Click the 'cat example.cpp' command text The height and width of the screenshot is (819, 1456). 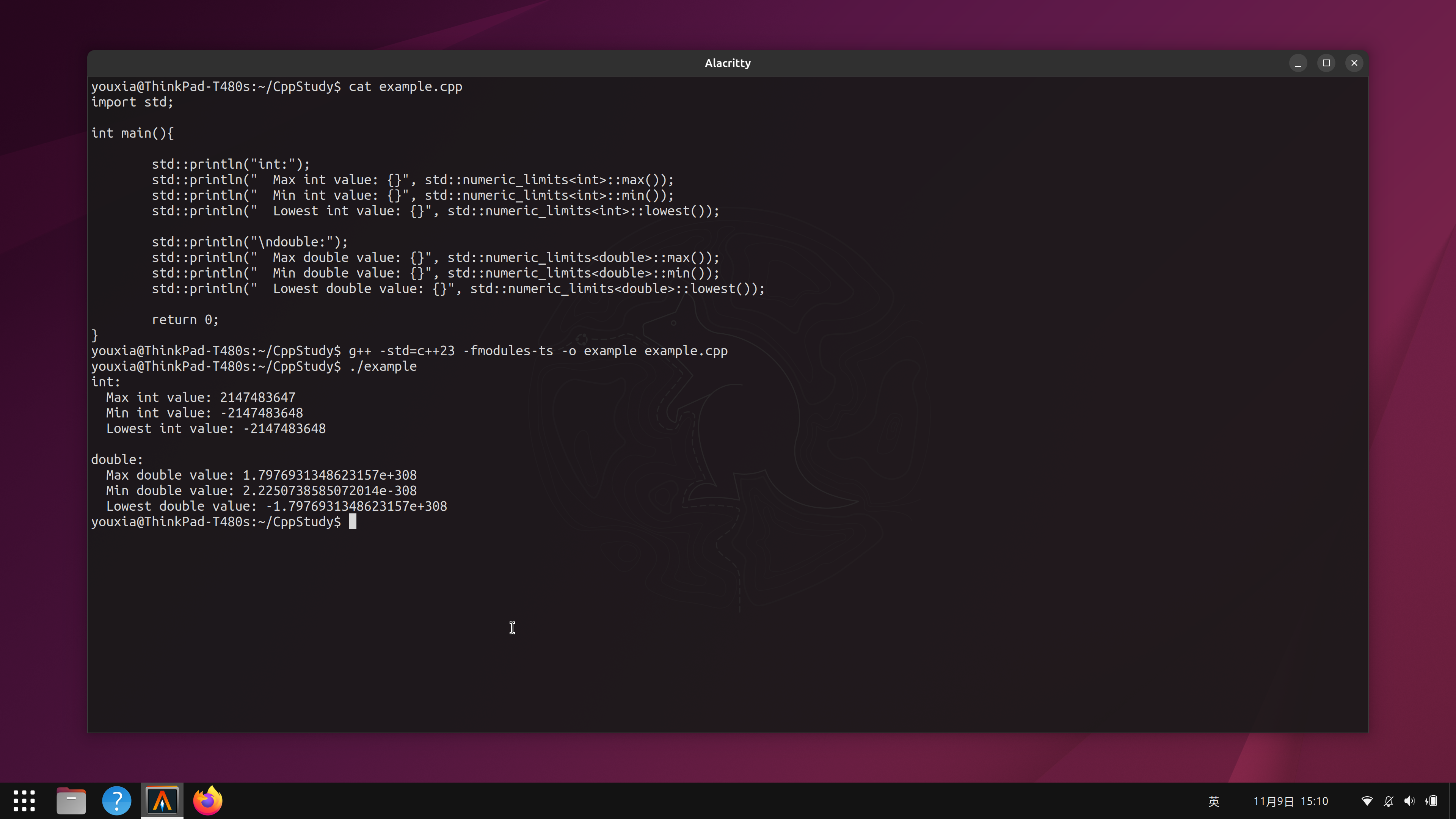[x=405, y=86]
